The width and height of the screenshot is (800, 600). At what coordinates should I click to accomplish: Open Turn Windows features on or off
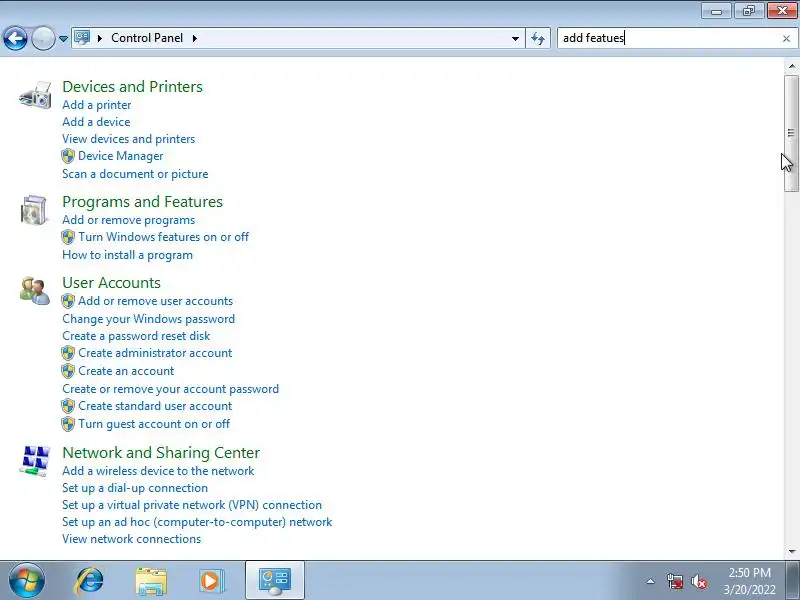point(163,237)
